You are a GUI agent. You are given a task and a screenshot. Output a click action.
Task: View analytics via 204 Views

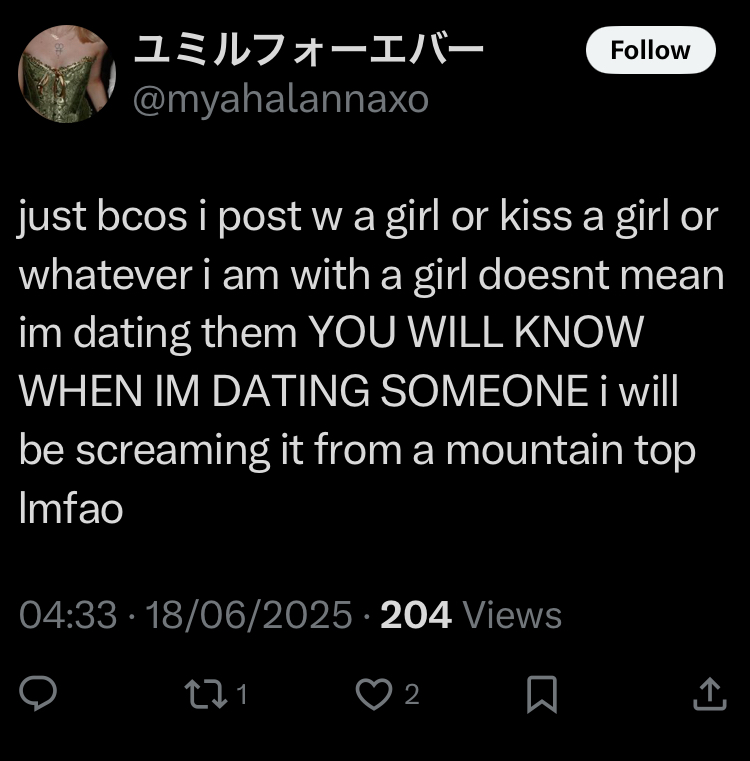point(471,615)
